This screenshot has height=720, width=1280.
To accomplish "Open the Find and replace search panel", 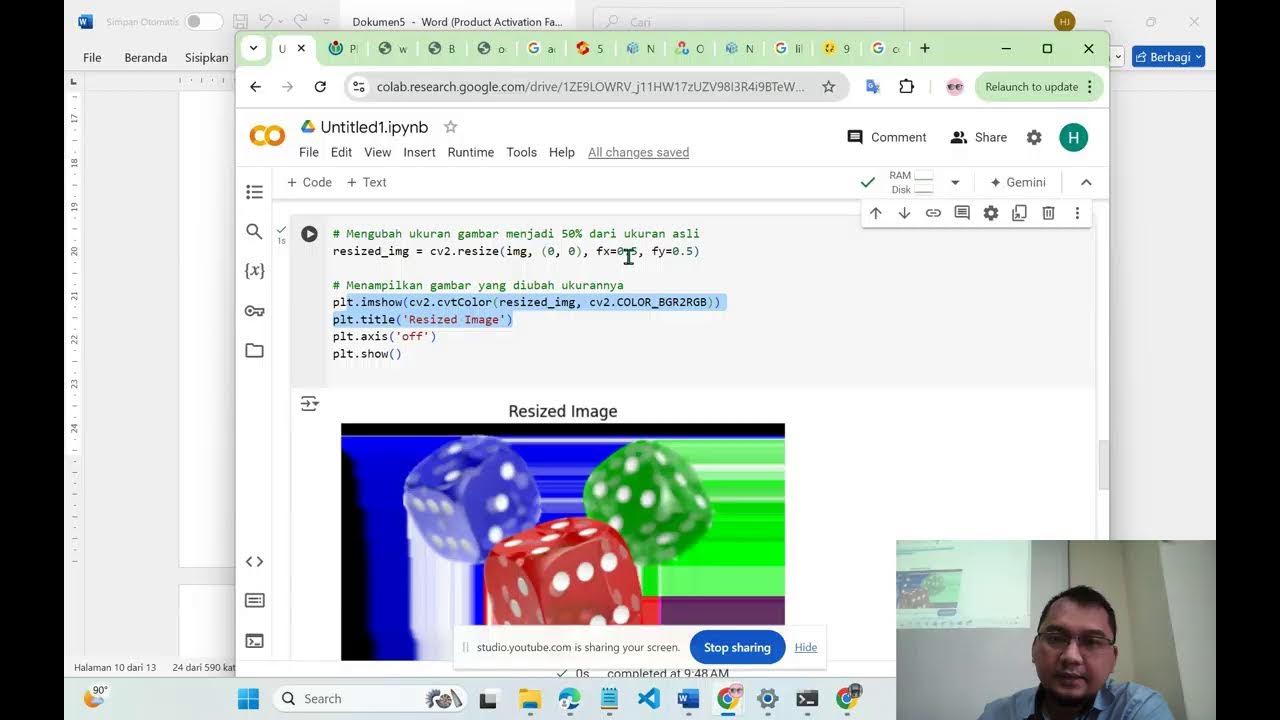I will pyautogui.click(x=254, y=232).
